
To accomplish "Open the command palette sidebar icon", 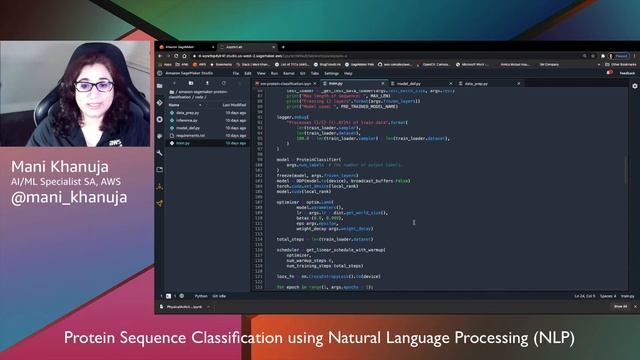I will tap(160, 136).
